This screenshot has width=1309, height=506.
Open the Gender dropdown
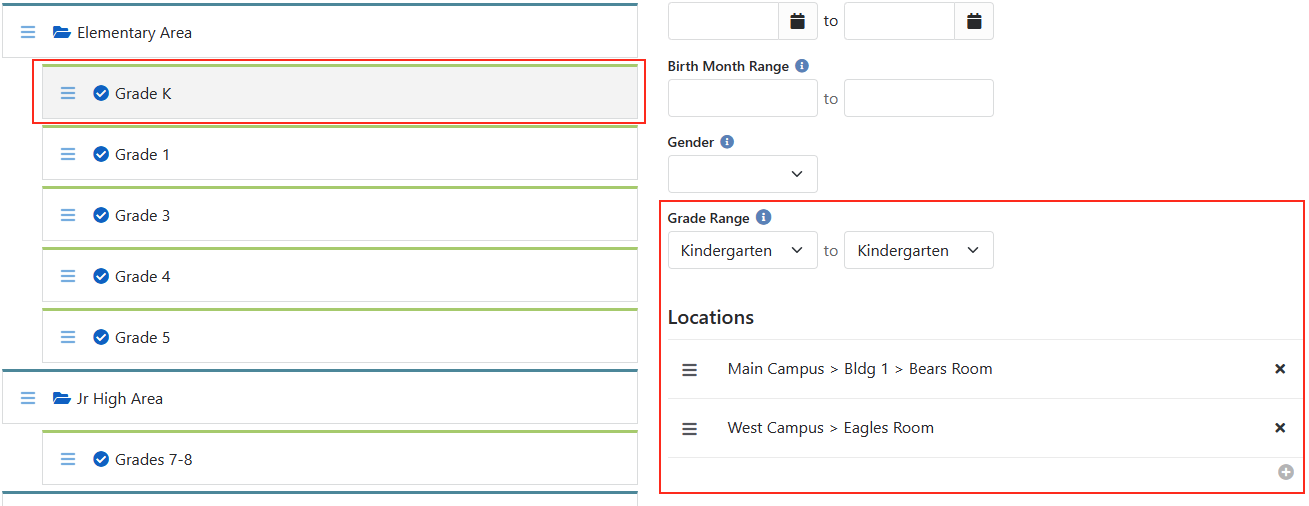[743, 174]
